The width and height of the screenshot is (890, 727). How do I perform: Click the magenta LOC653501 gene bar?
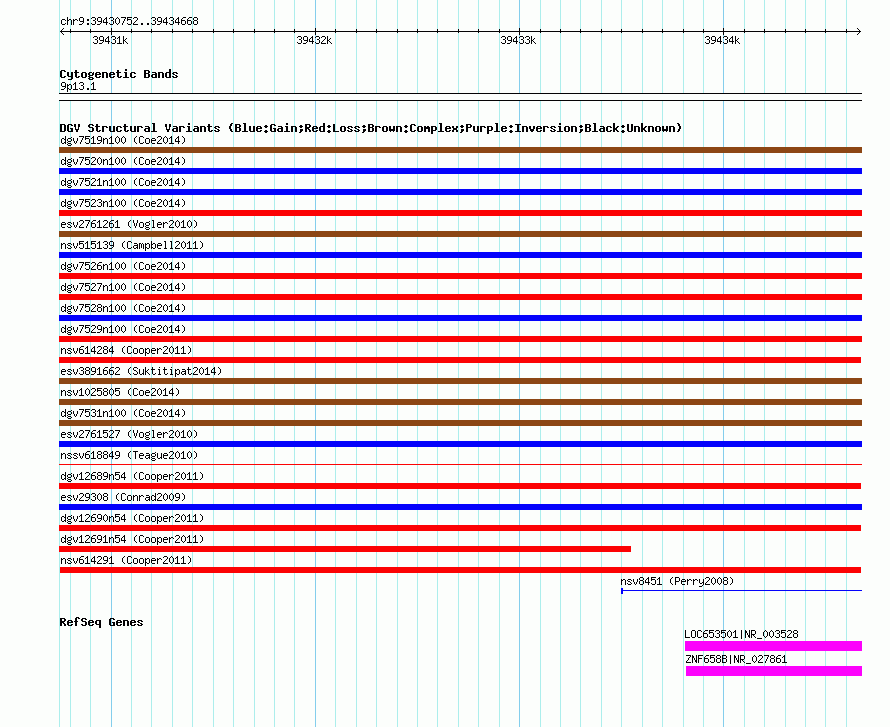click(773, 646)
